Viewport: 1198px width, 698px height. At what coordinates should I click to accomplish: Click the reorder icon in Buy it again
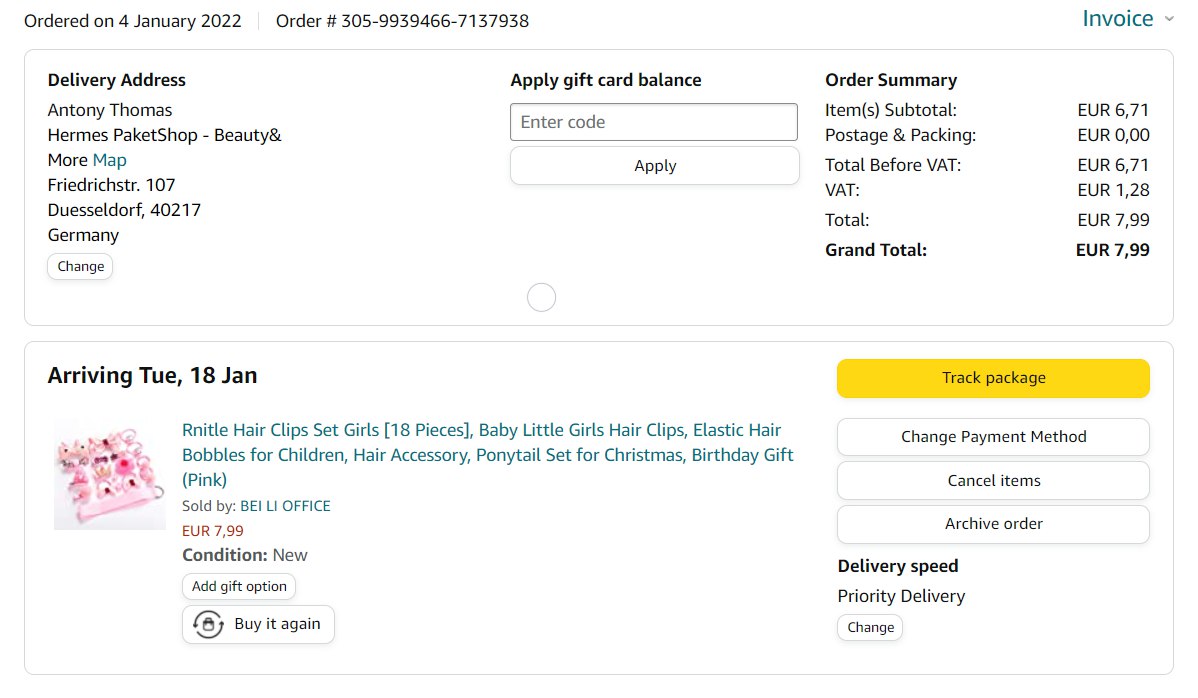click(207, 624)
